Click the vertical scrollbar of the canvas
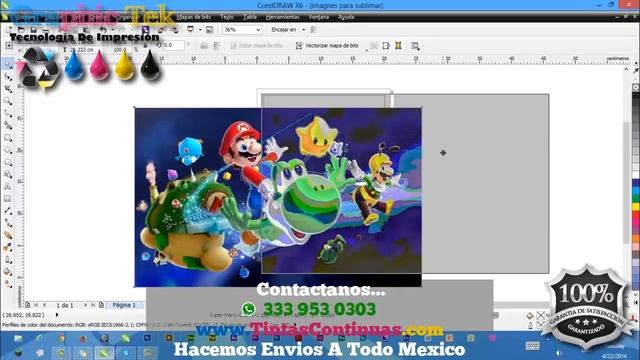The image size is (640, 360). click(626, 184)
